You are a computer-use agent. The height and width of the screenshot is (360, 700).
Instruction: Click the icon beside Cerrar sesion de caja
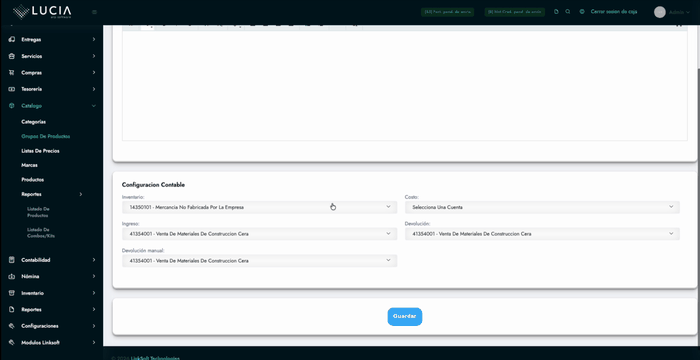coord(582,12)
